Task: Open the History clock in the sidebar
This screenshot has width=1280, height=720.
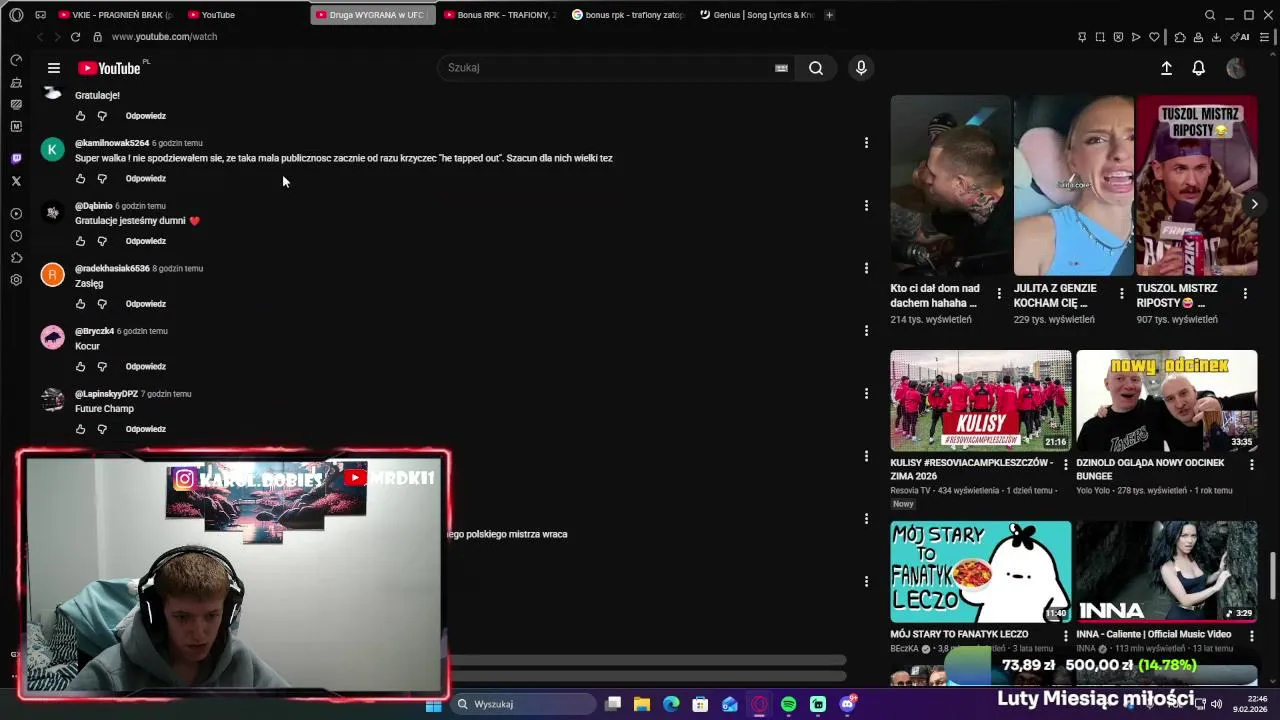Action: tap(16, 236)
